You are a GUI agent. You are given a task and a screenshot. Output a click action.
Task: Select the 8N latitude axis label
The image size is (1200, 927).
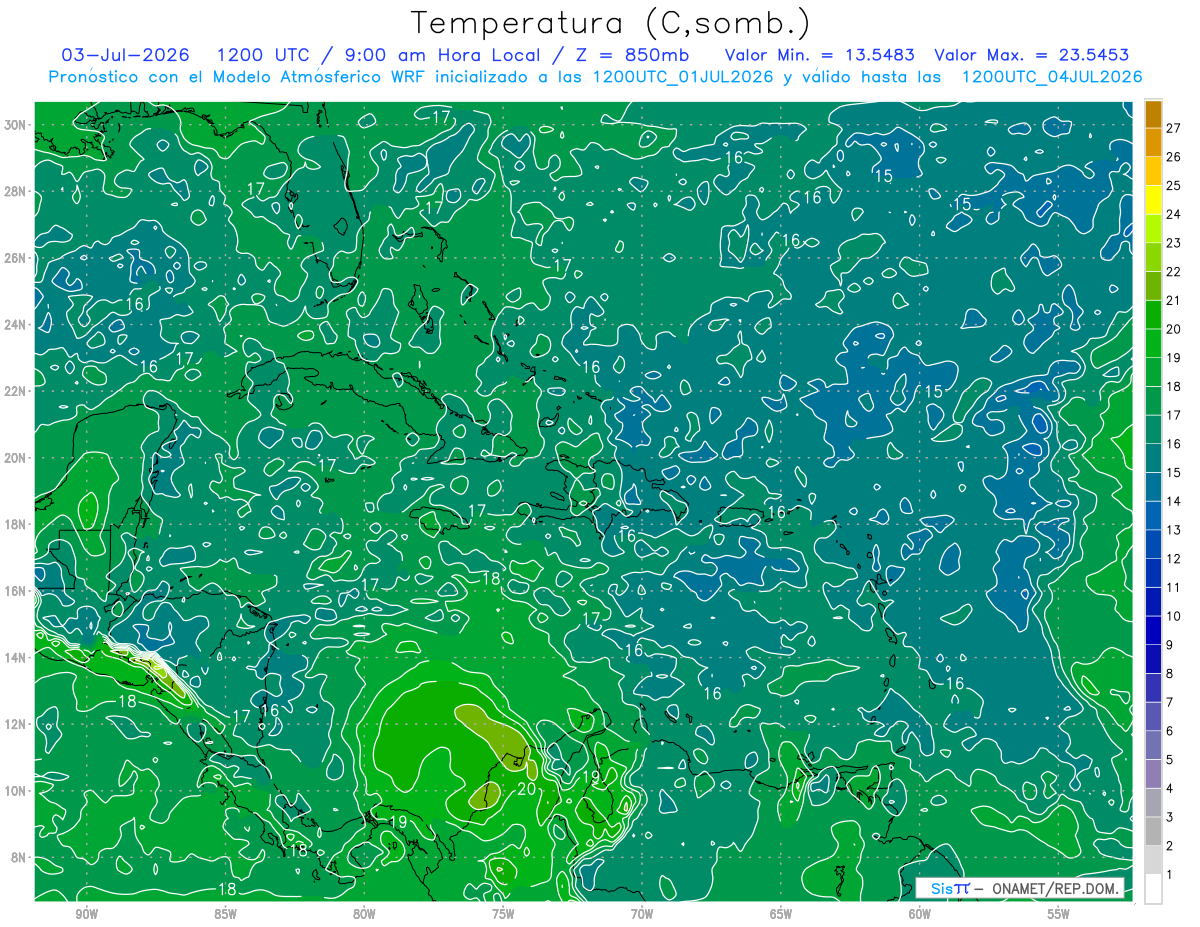pos(20,857)
